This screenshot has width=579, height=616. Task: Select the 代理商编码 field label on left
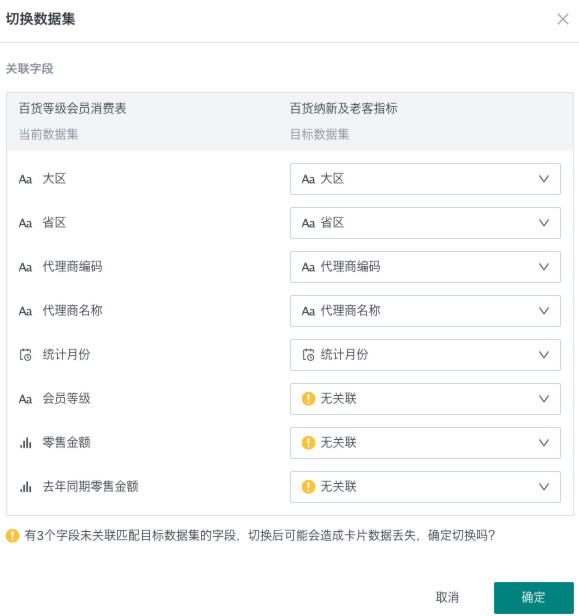click(x=72, y=267)
